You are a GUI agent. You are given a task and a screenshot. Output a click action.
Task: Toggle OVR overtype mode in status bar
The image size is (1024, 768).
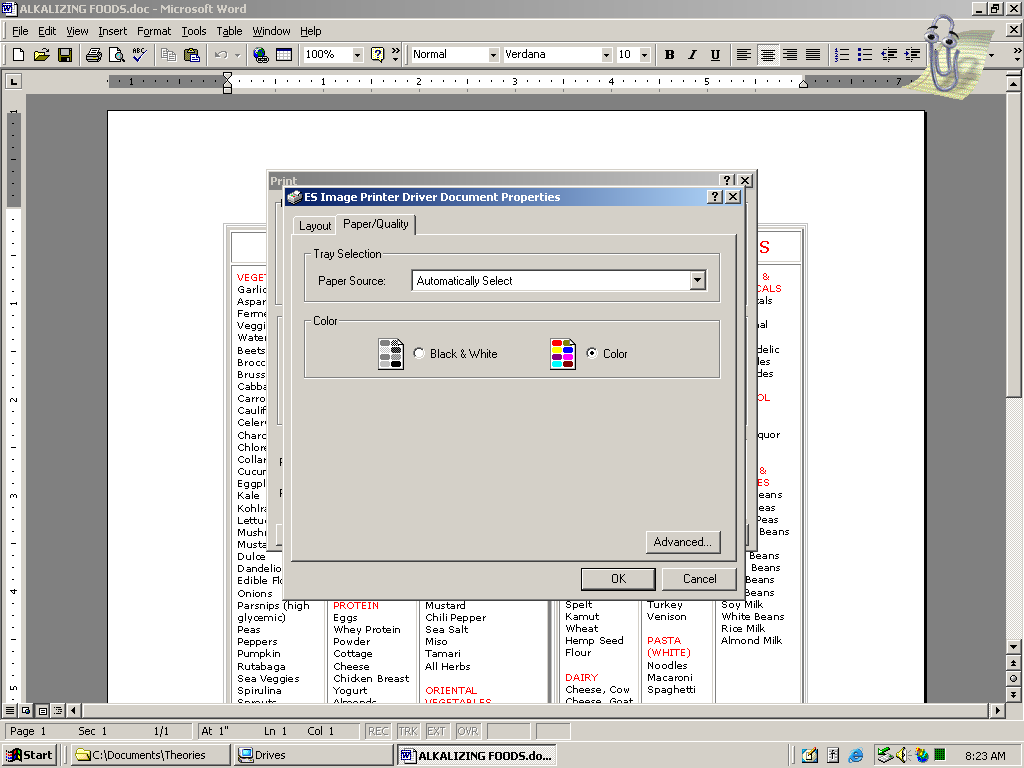(468, 731)
